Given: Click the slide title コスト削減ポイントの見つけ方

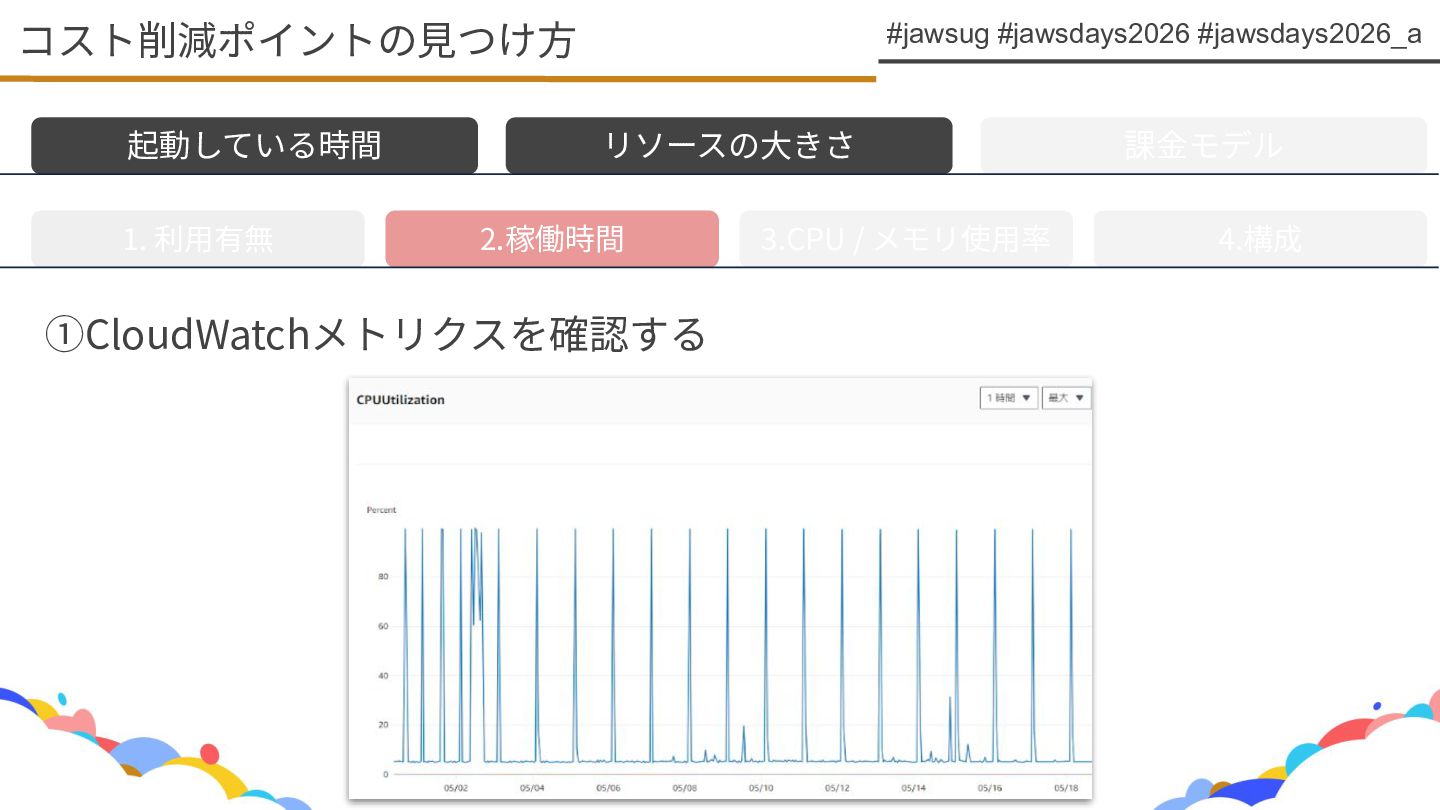Looking at the screenshot, I should pos(297,41).
